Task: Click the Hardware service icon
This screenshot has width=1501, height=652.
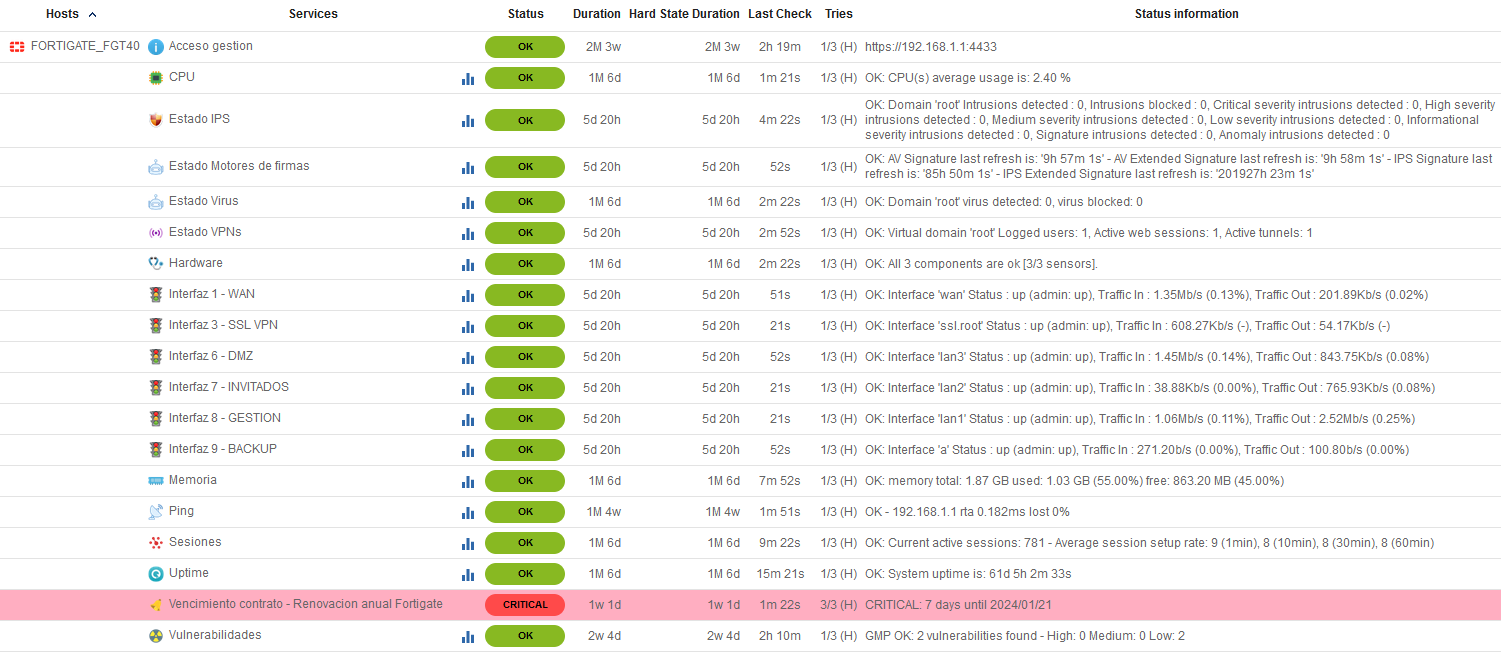Action: pyautogui.click(x=156, y=264)
